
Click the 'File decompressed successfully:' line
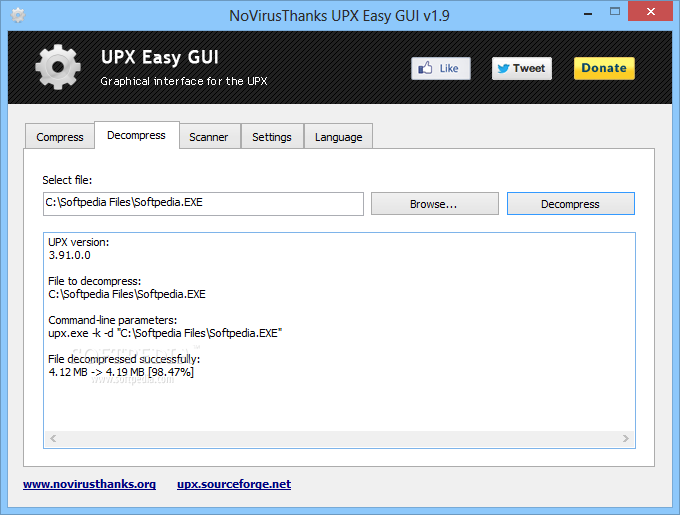coord(124,359)
